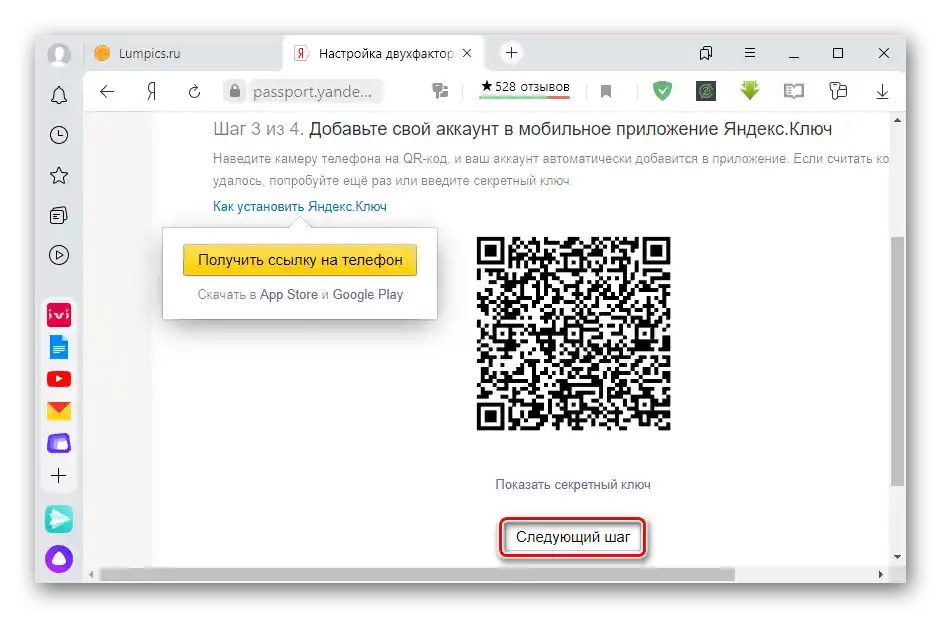This screenshot has height=618, width=941.
Task: Click Получить ссылку на телефон button
Action: 299,260
